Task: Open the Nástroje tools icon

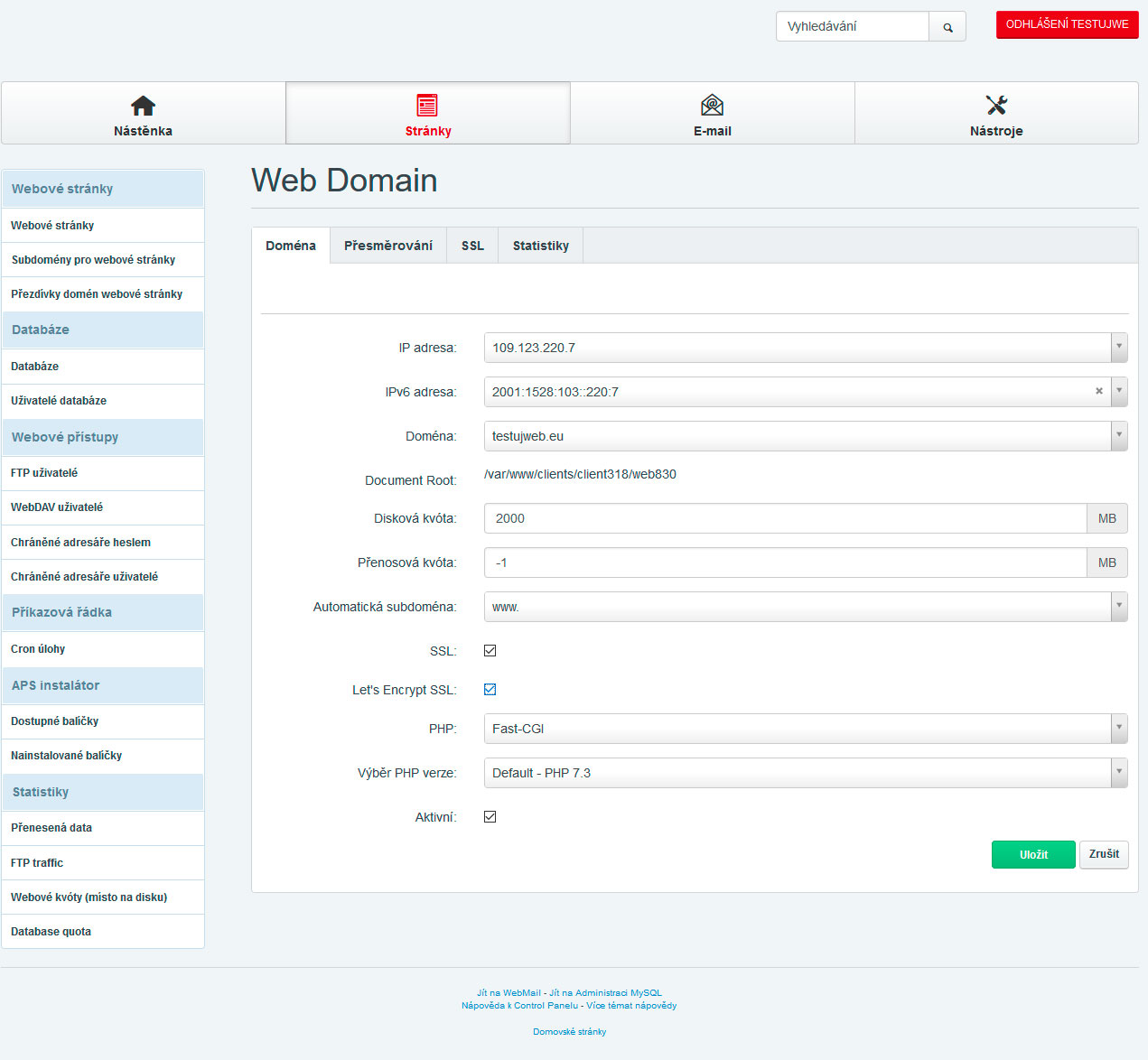Action: coord(996,106)
